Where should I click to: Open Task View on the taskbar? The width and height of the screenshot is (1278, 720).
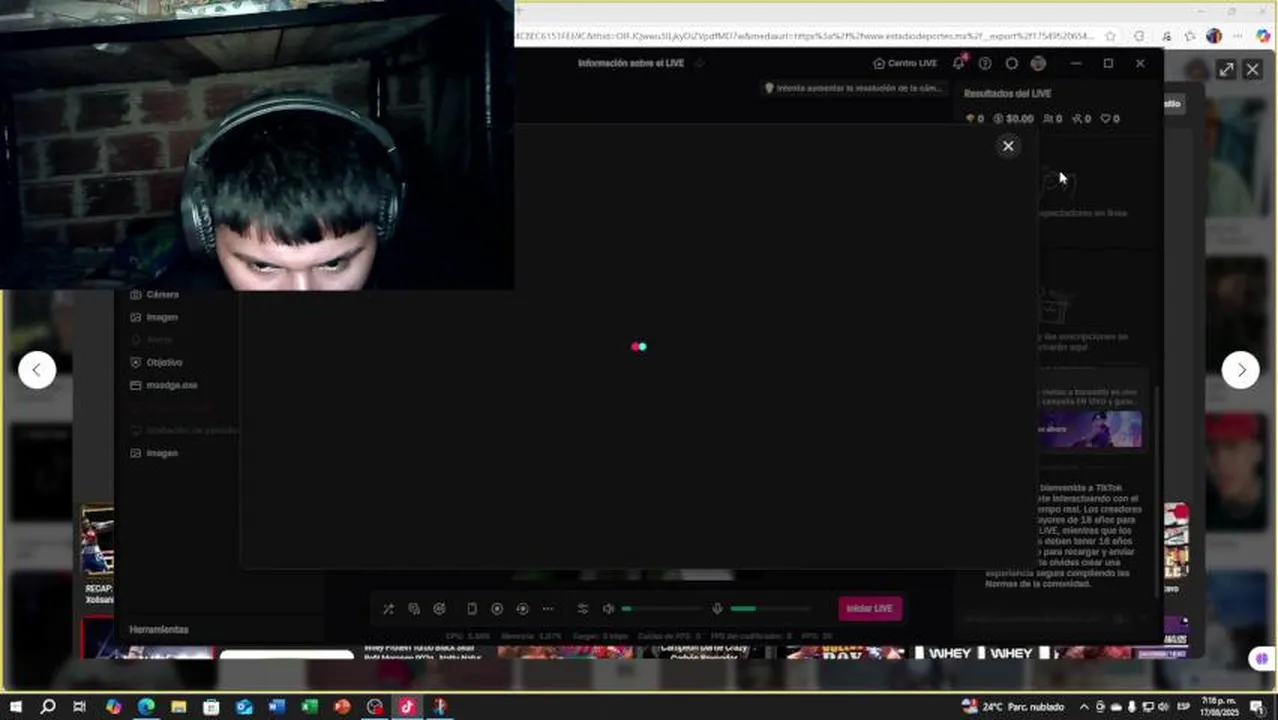click(x=79, y=707)
